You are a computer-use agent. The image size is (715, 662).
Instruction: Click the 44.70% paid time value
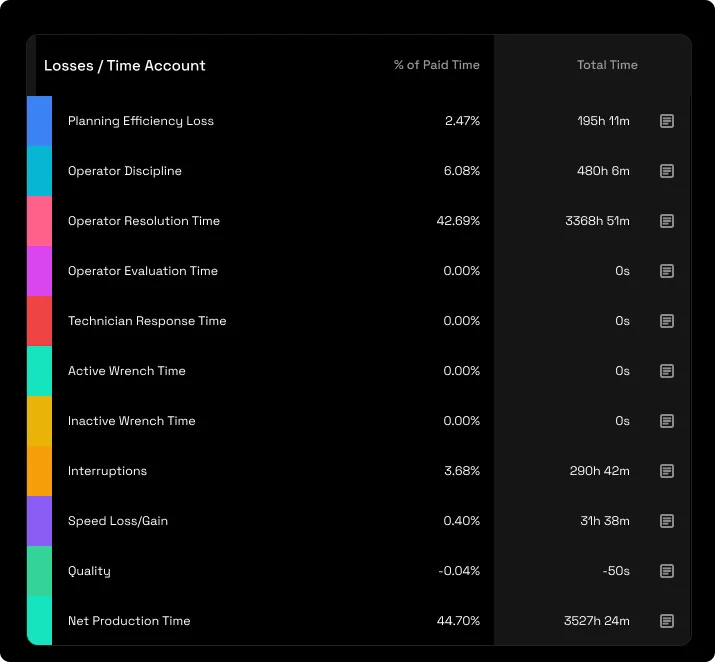(x=458, y=621)
